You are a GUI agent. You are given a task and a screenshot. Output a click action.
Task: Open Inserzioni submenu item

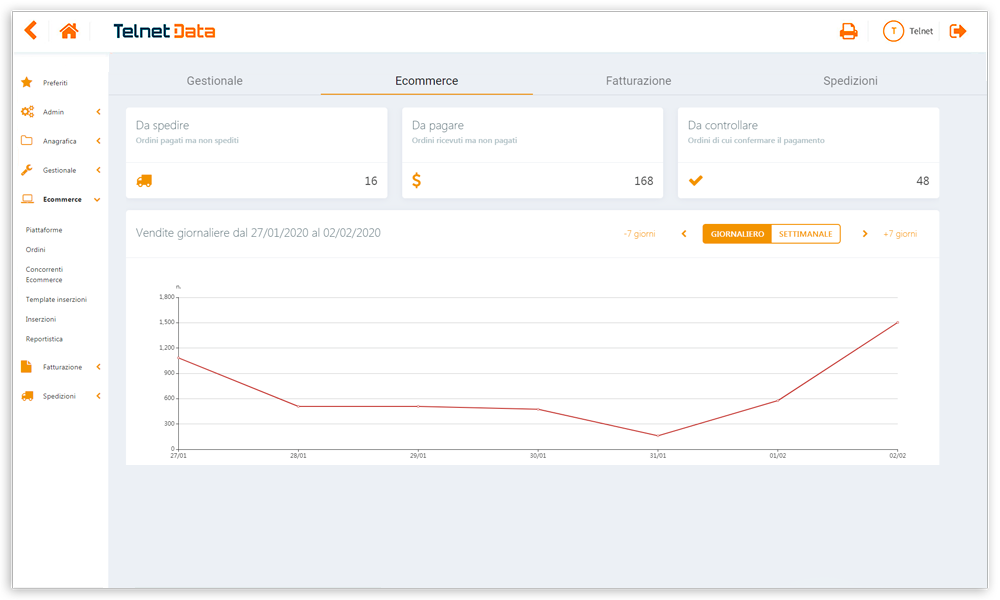[x=41, y=319]
